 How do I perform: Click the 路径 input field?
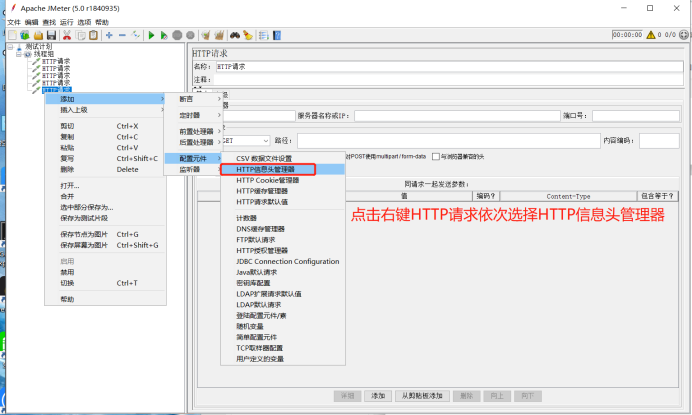(x=448, y=141)
